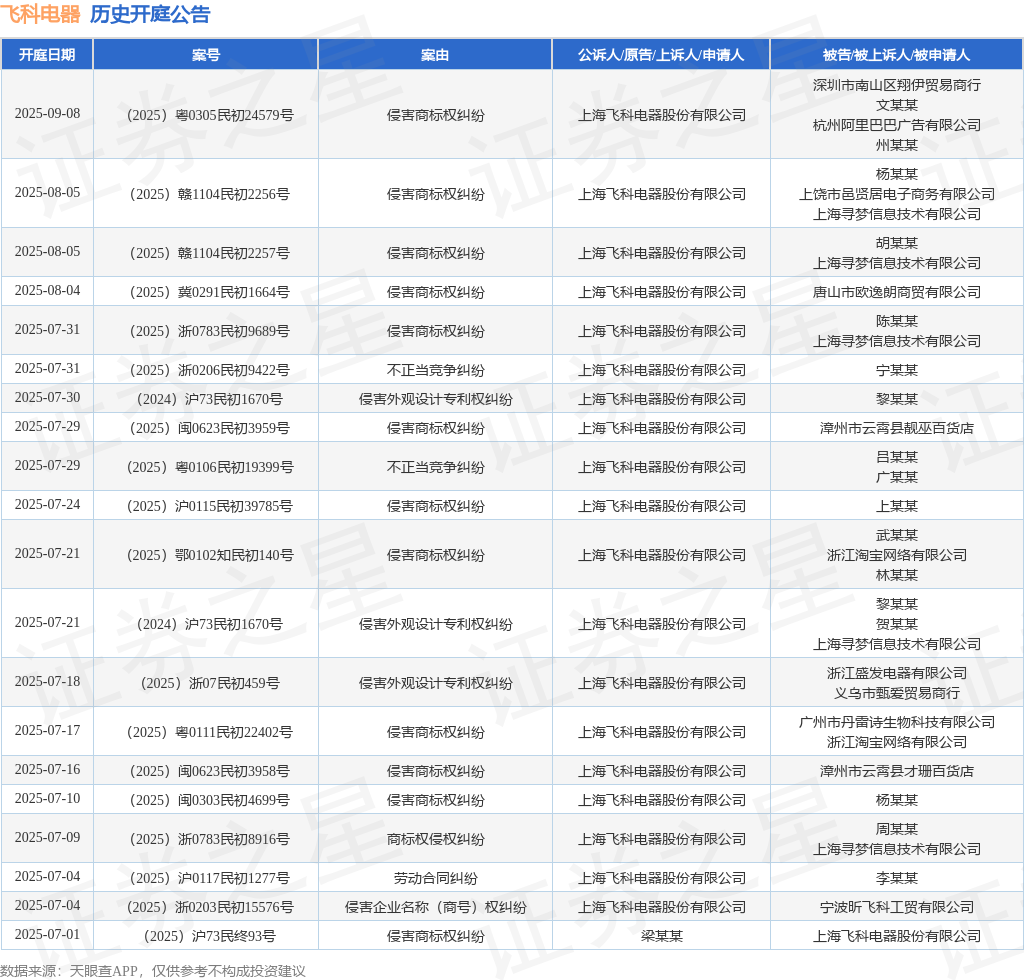The image size is (1024, 980).
Task: Click the date cell 2025-07-18
Action: 47,682
